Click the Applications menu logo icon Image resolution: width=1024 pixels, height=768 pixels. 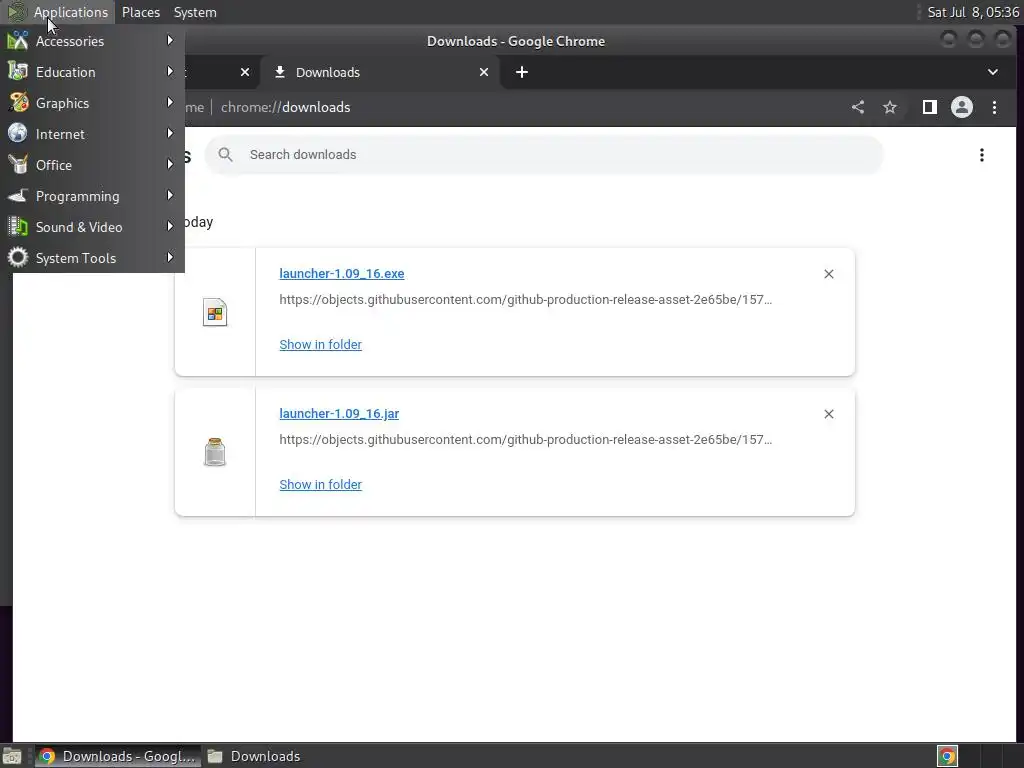tap(16, 12)
